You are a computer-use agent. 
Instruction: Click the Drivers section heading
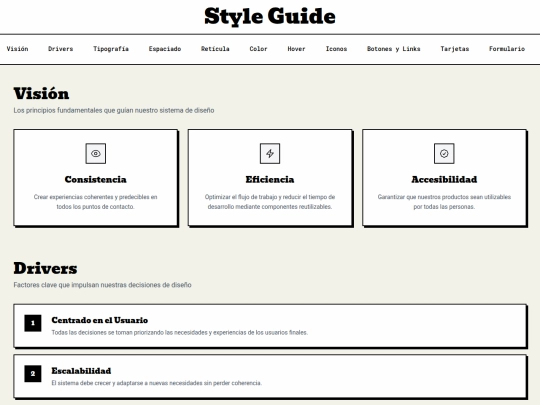(45, 268)
